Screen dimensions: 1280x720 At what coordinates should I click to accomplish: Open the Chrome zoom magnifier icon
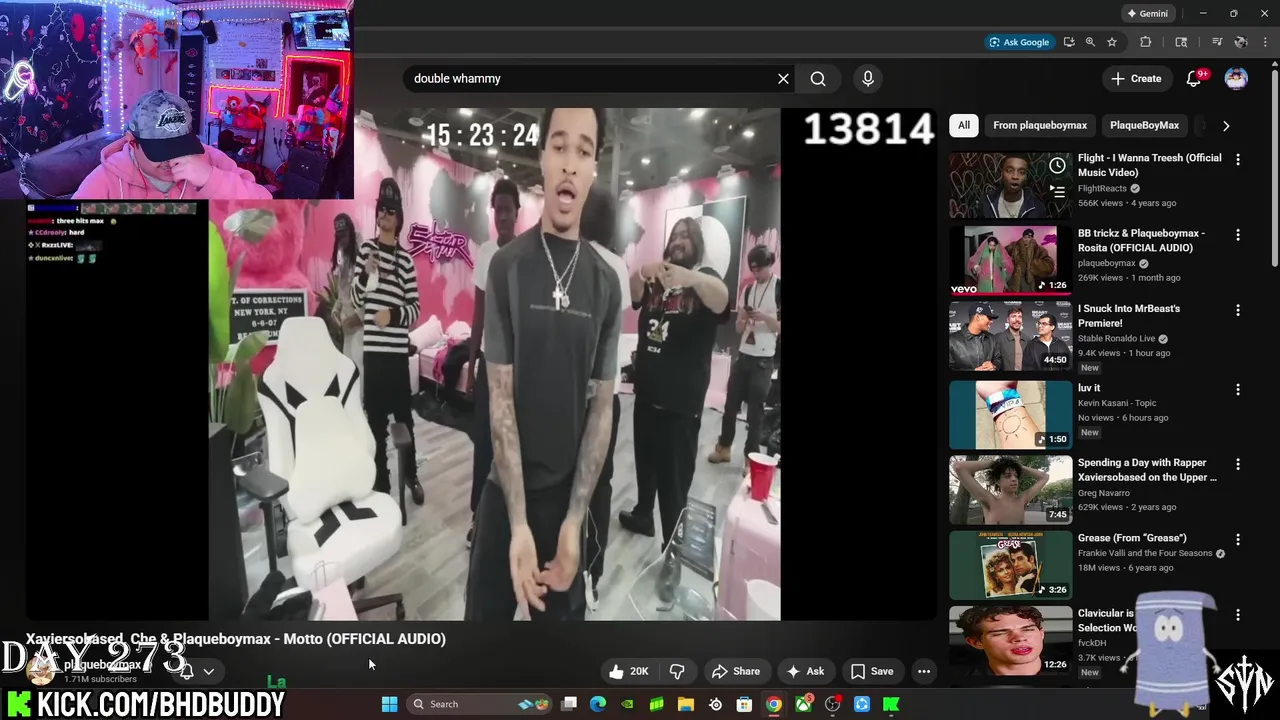[x=1090, y=42]
